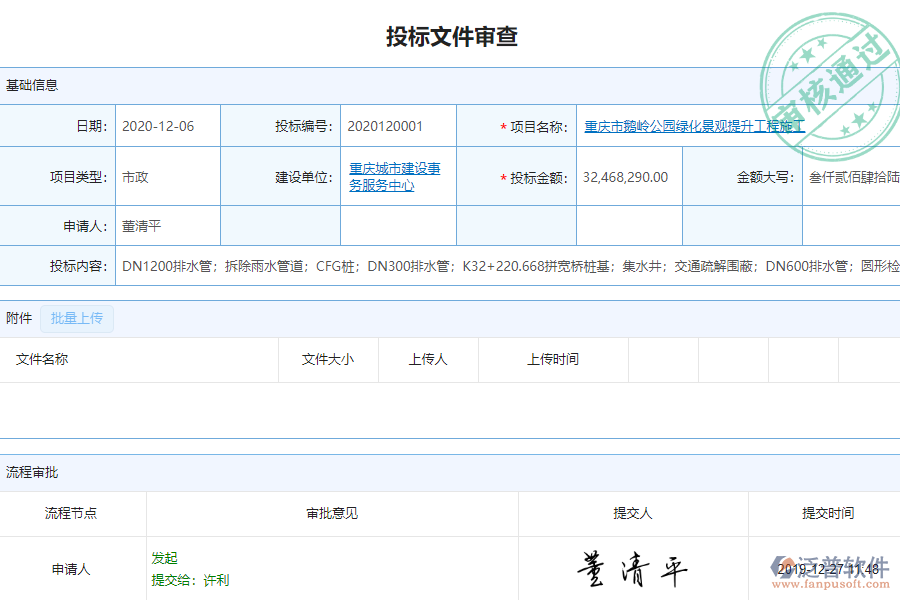Click the 审批意见 column header
Viewport: 900px width, 600px height.
[332, 513]
